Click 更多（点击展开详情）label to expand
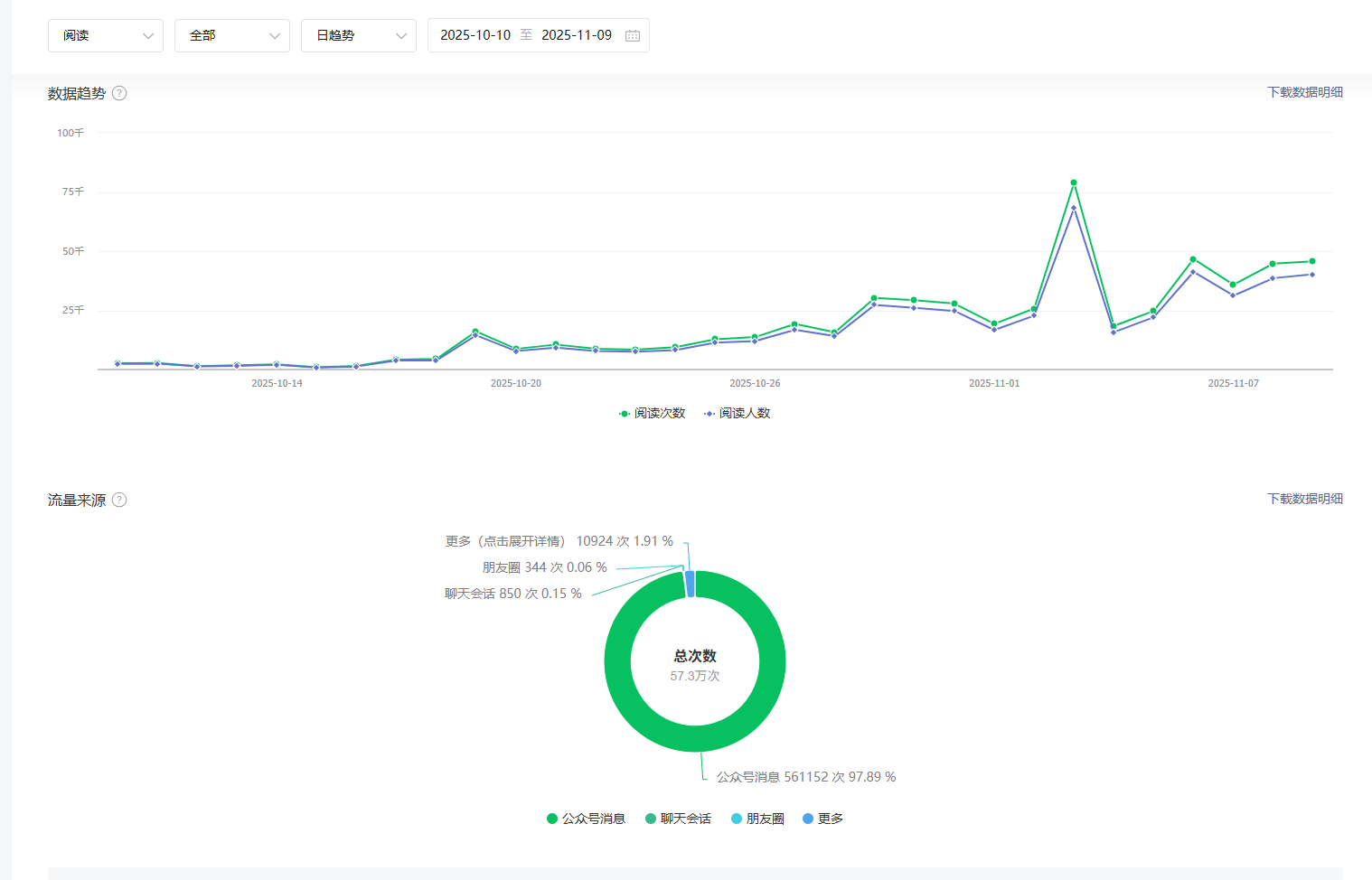The image size is (1372, 880). tap(505, 541)
